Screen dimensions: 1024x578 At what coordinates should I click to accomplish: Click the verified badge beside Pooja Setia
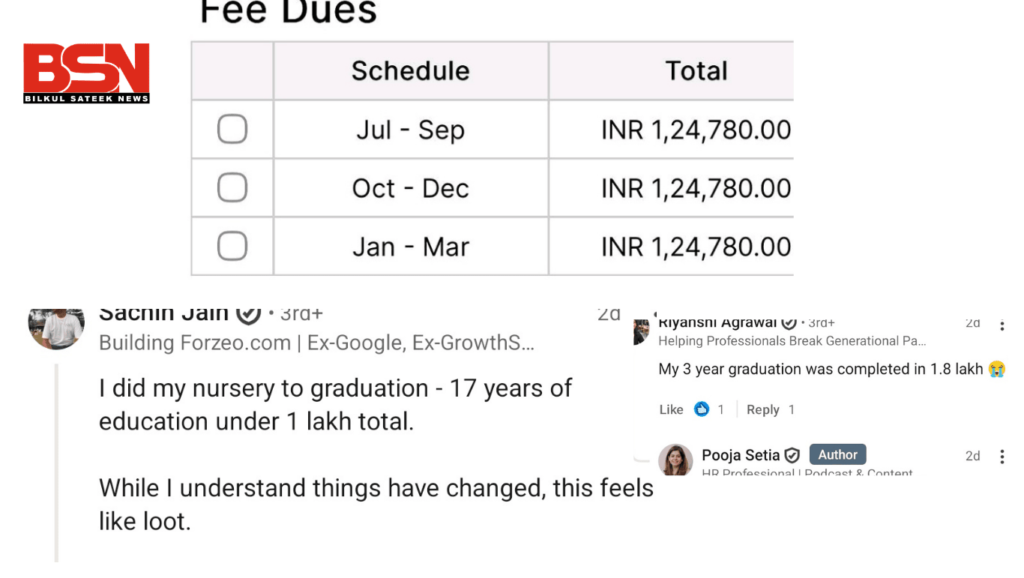[792, 455]
